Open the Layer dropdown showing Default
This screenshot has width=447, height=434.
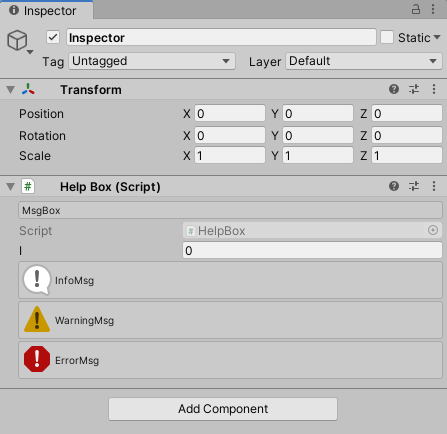(364, 61)
